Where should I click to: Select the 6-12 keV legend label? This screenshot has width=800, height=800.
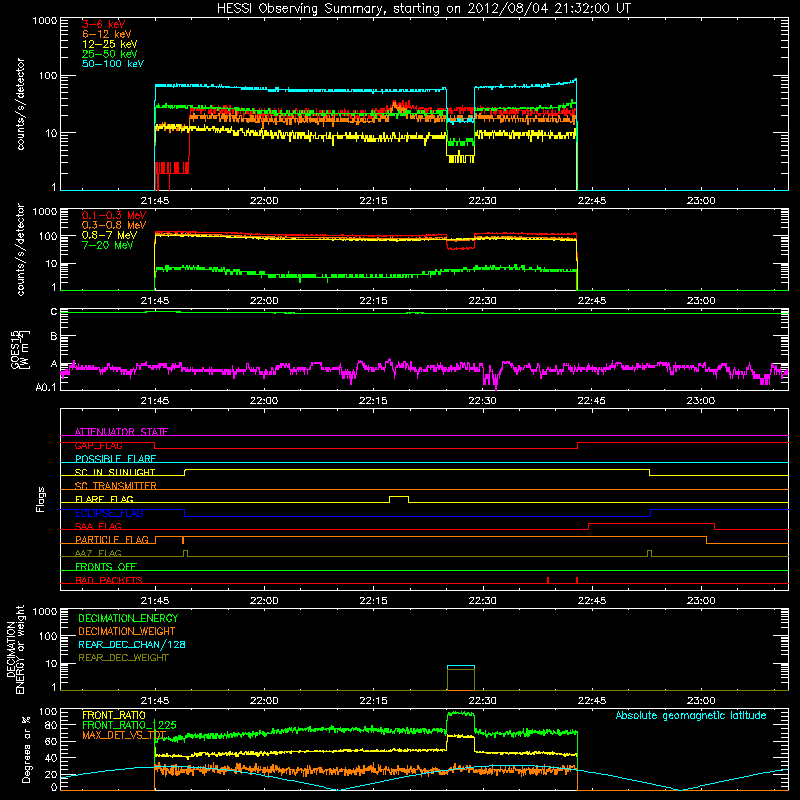point(107,34)
